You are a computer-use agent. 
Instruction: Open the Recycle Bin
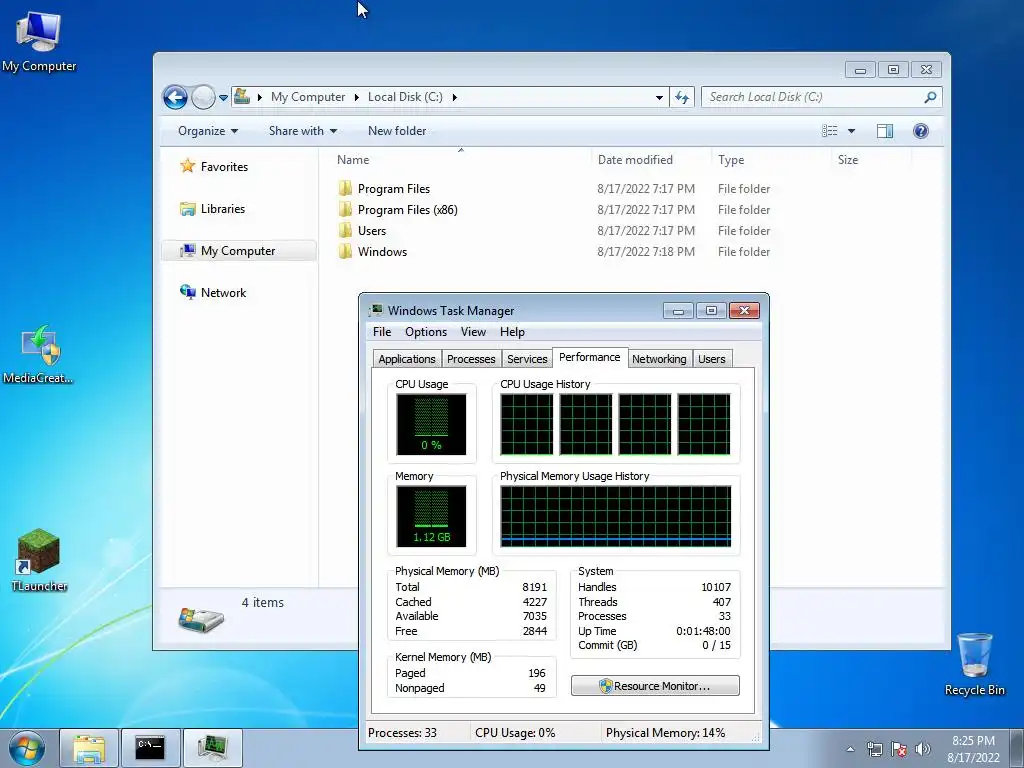(974, 664)
